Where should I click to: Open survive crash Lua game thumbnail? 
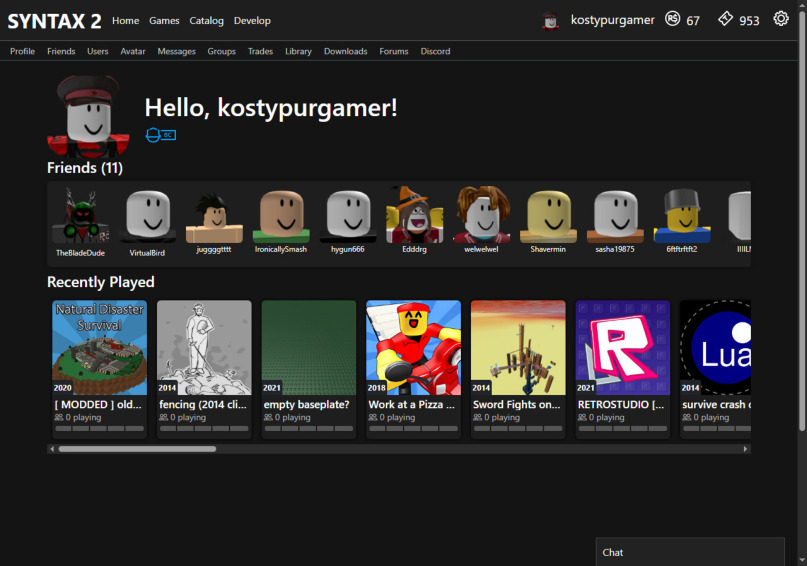(715, 347)
